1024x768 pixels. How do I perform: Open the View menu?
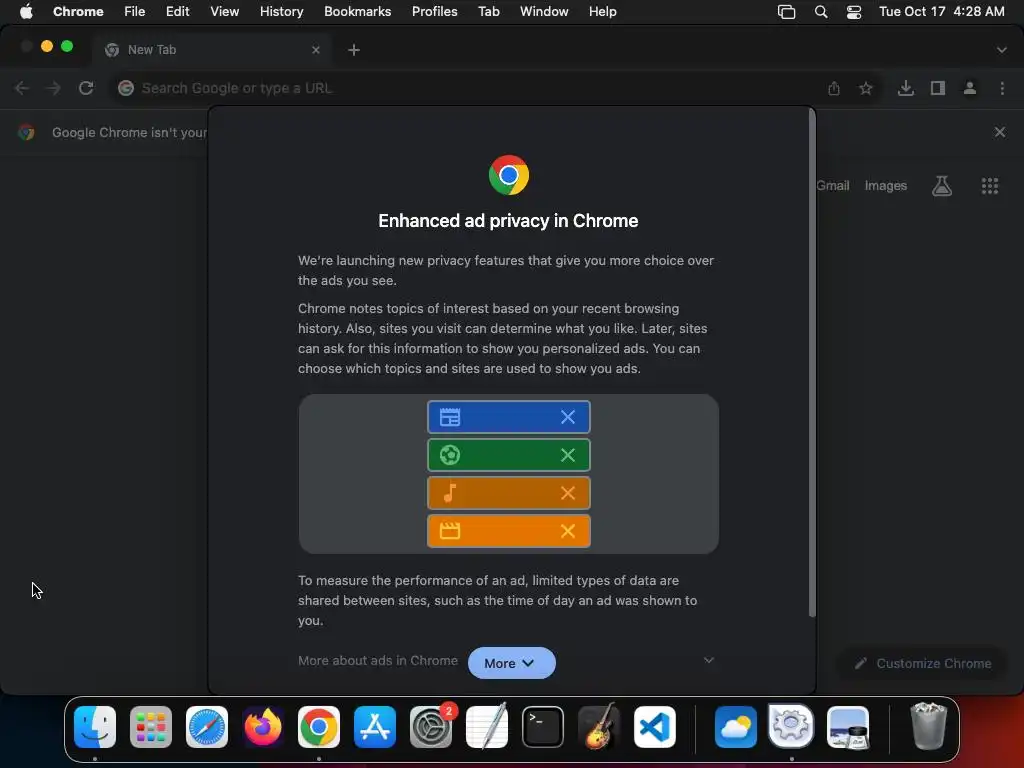click(x=224, y=11)
